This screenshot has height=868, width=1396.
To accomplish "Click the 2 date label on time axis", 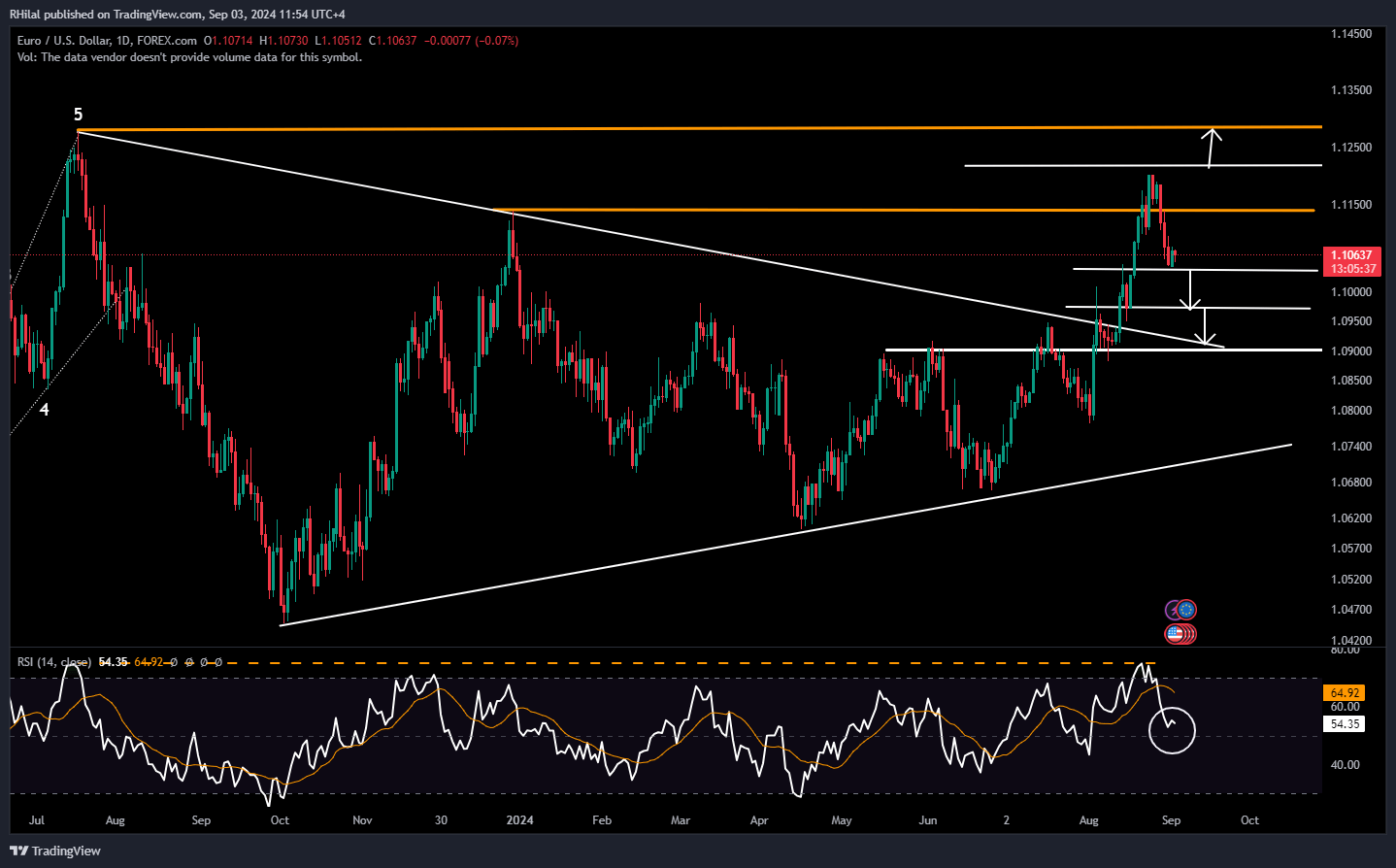I will pyautogui.click(x=1007, y=820).
